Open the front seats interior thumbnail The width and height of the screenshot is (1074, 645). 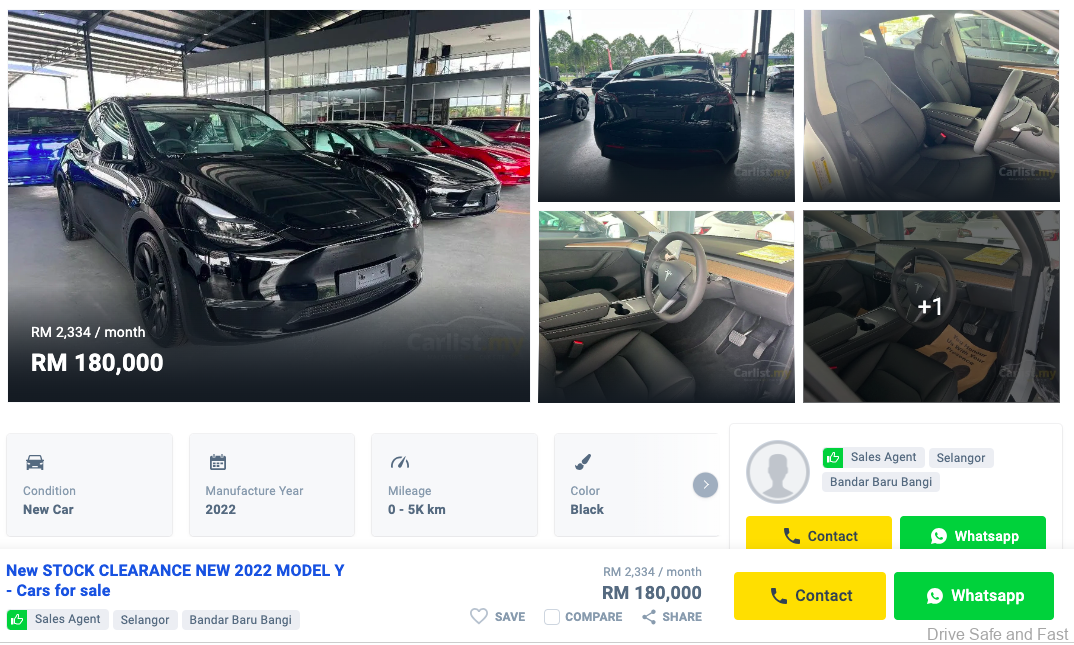point(931,105)
